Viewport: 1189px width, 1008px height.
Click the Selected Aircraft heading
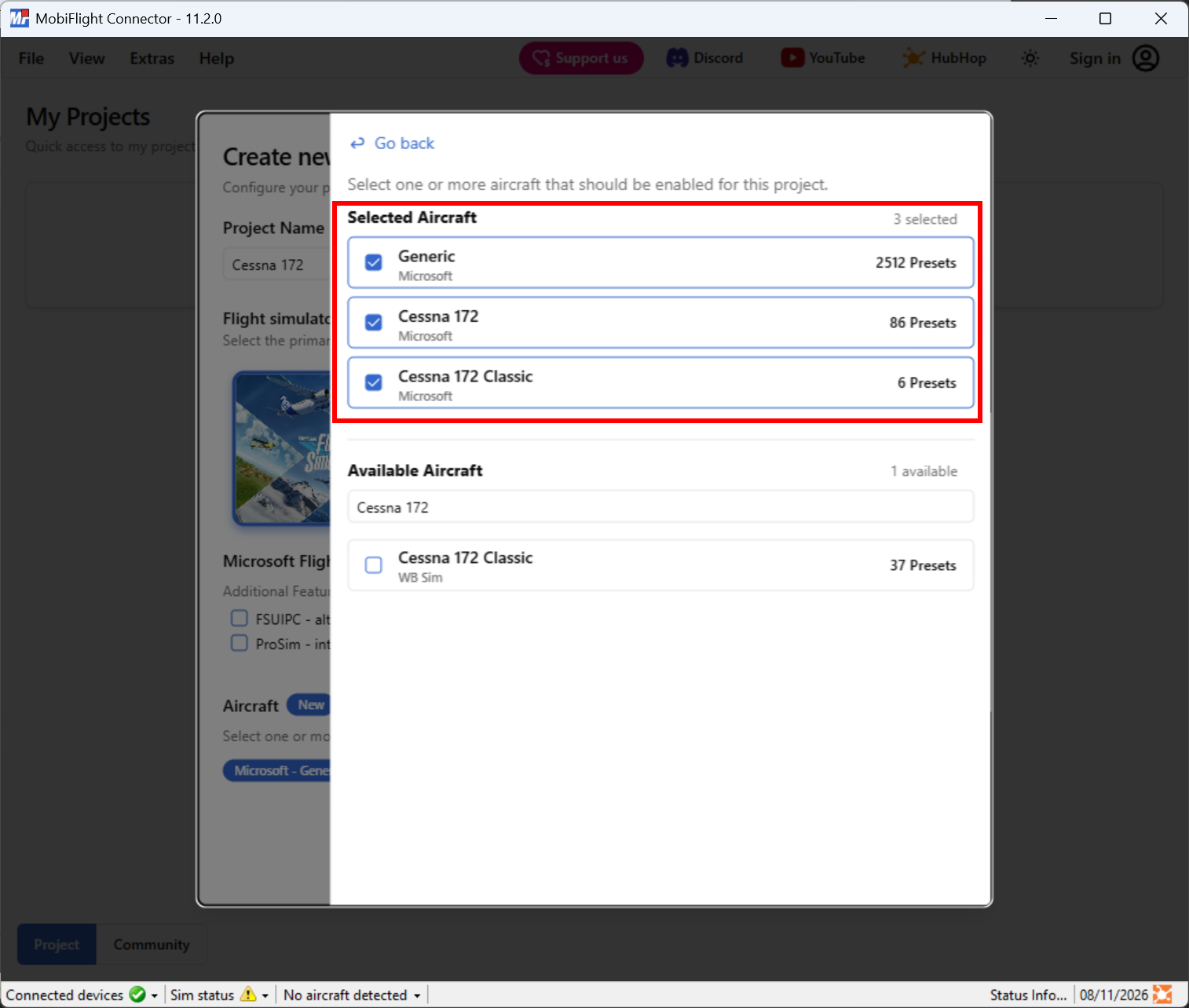click(x=412, y=217)
